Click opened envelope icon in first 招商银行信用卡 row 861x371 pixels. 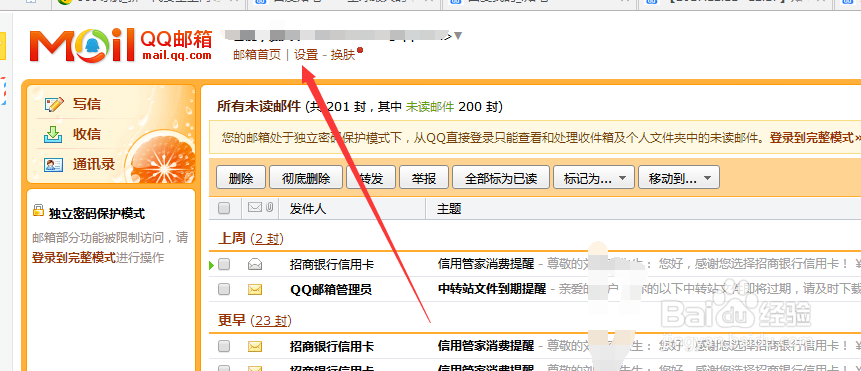point(255,265)
